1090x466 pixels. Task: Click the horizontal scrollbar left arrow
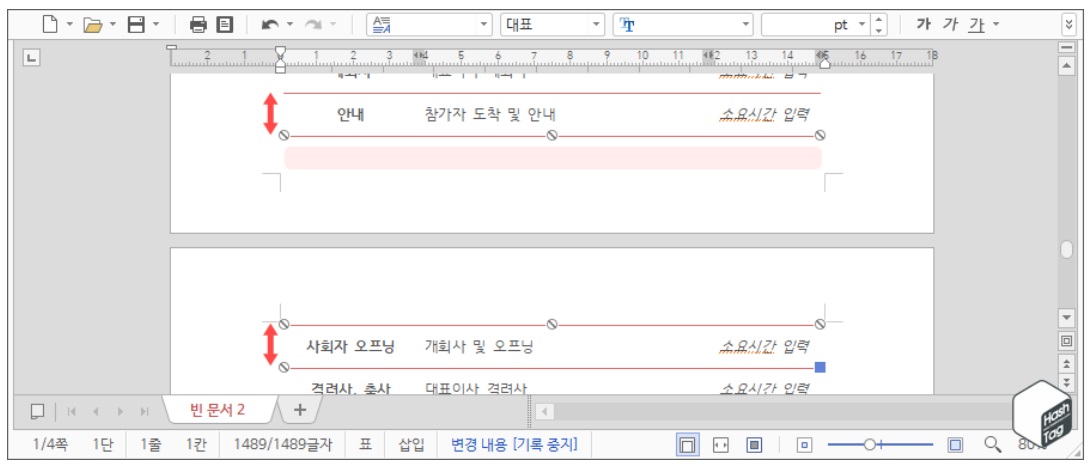tap(544, 411)
